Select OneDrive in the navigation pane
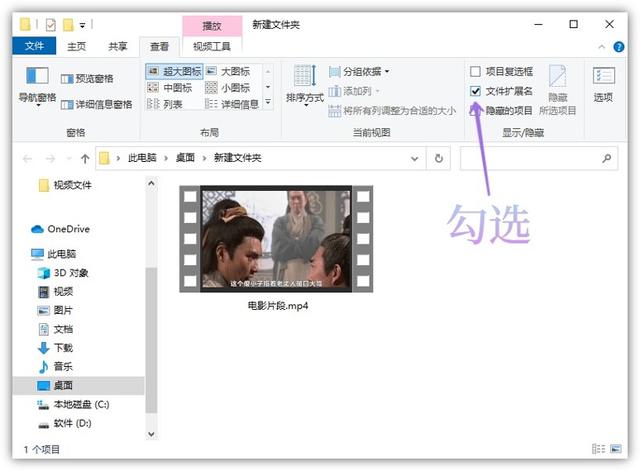The width and height of the screenshot is (640, 471). tap(60, 229)
